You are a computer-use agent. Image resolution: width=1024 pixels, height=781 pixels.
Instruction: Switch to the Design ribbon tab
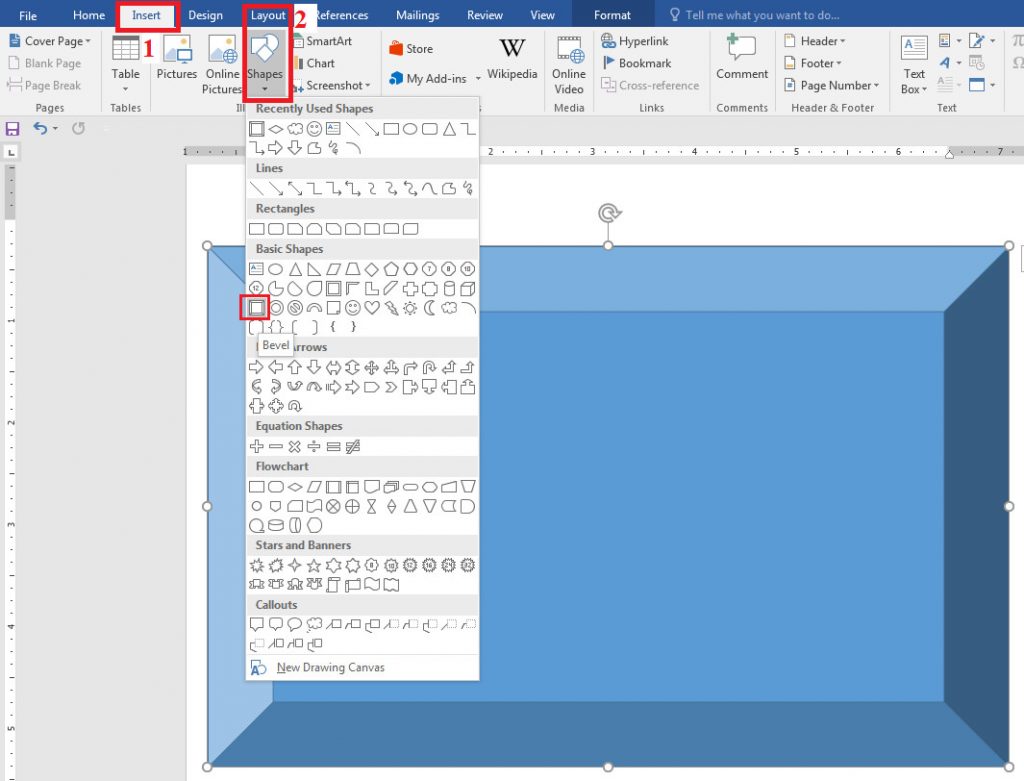tap(205, 15)
